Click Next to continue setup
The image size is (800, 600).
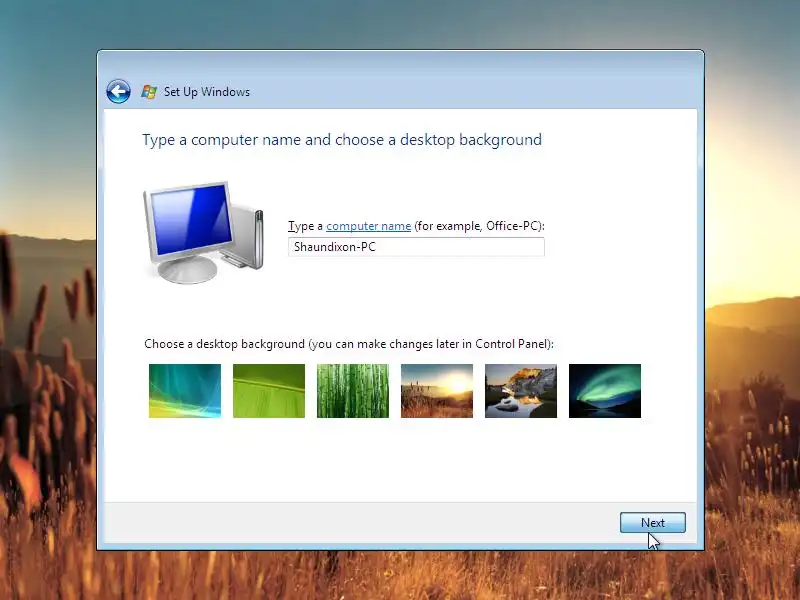pos(653,523)
